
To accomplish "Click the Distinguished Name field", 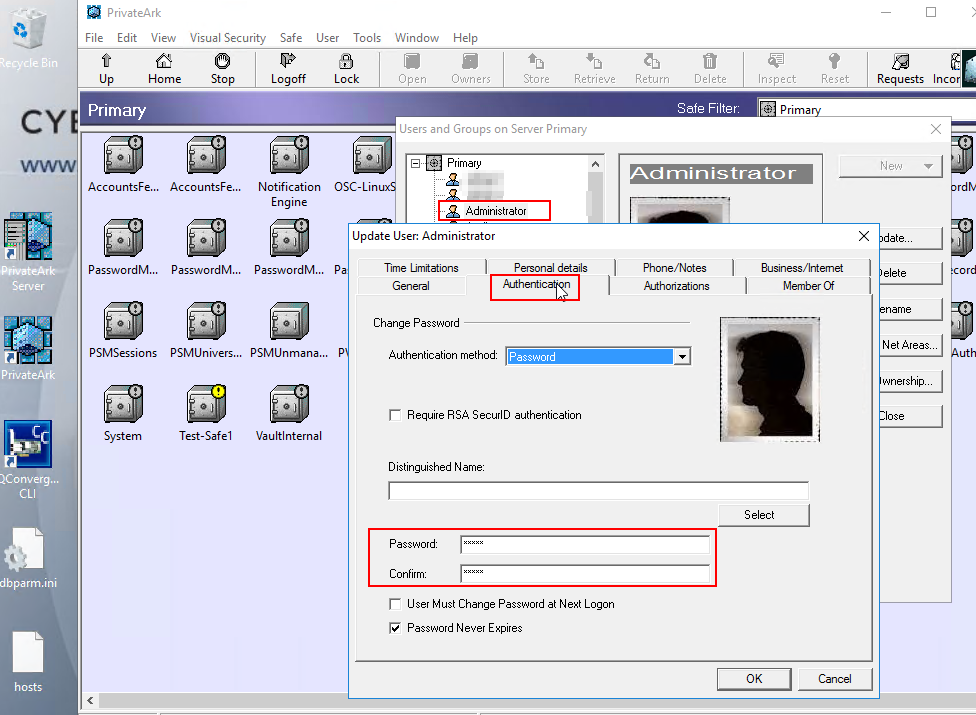I will click(x=598, y=491).
